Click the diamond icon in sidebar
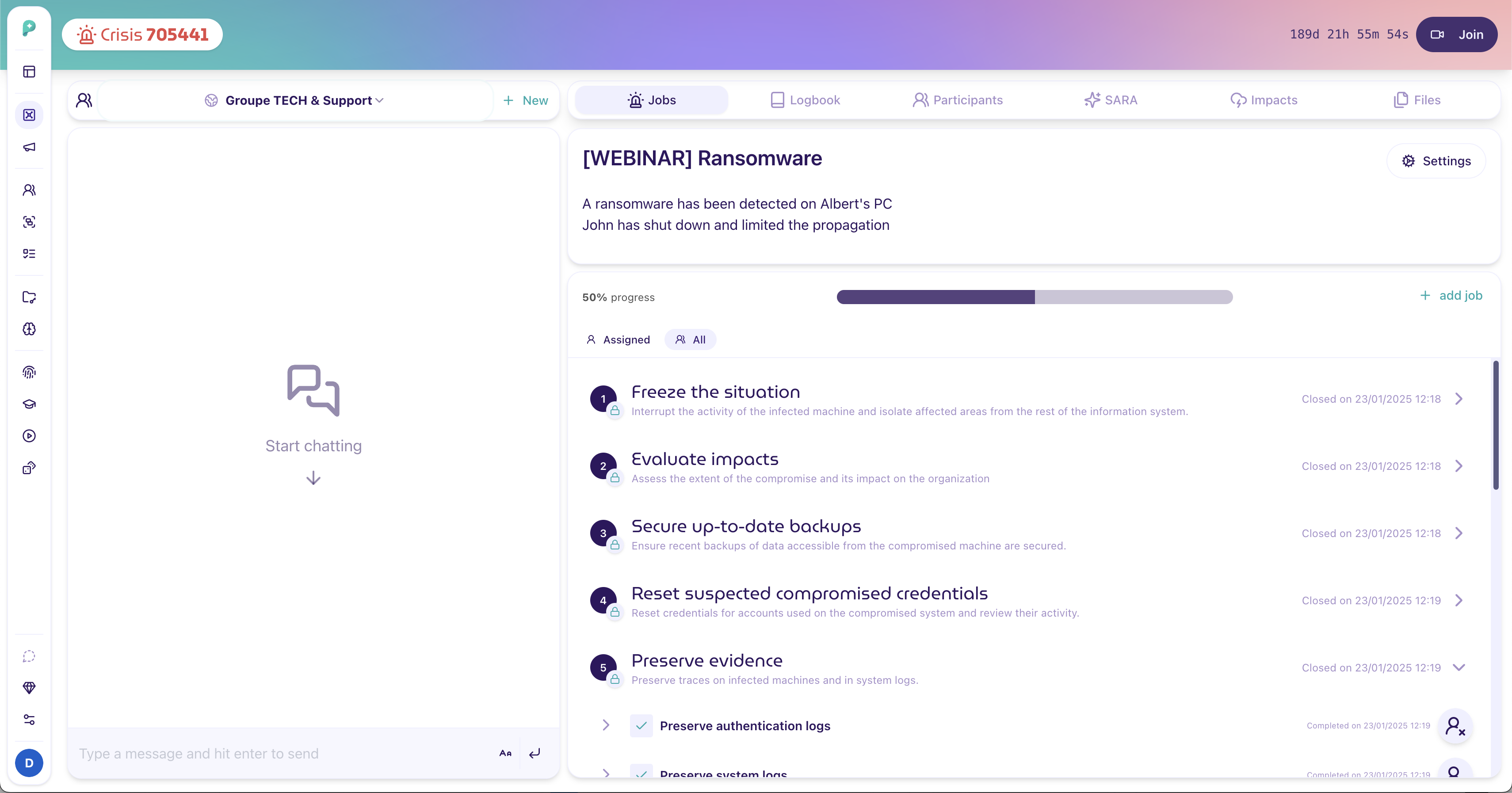The image size is (1512, 793). coord(29,688)
